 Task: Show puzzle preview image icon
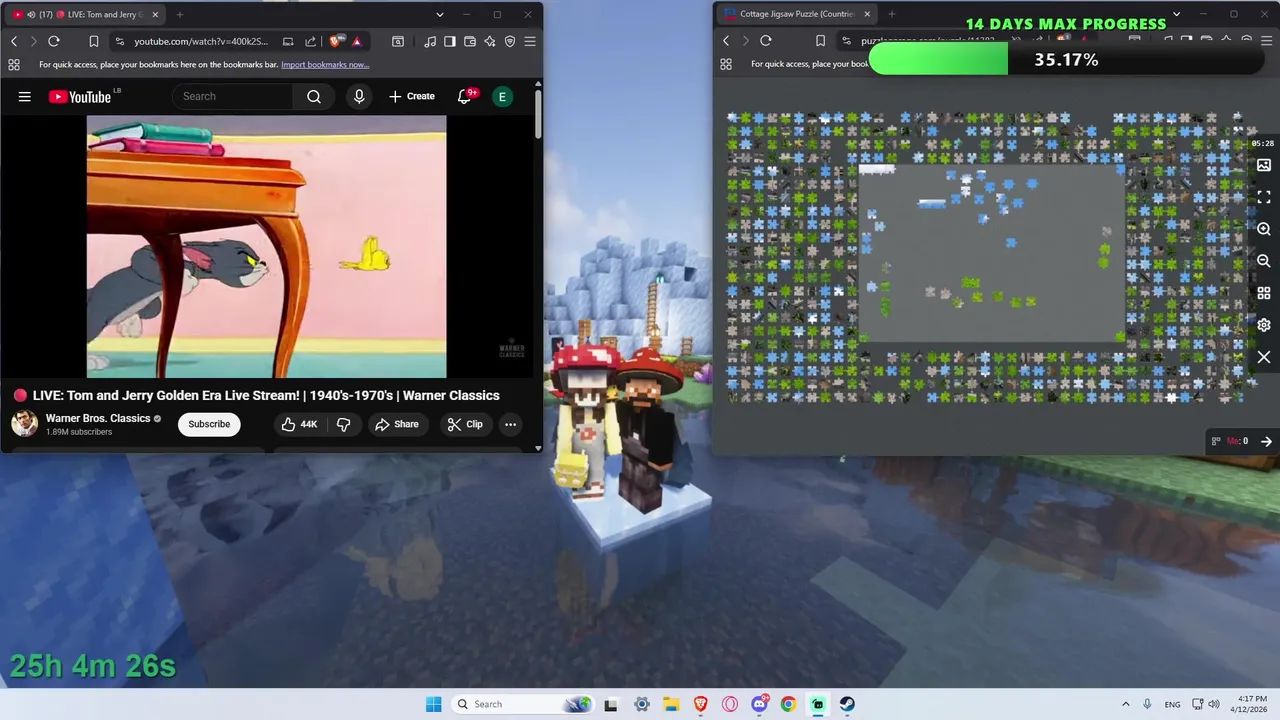pyautogui.click(x=1264, y=165)
